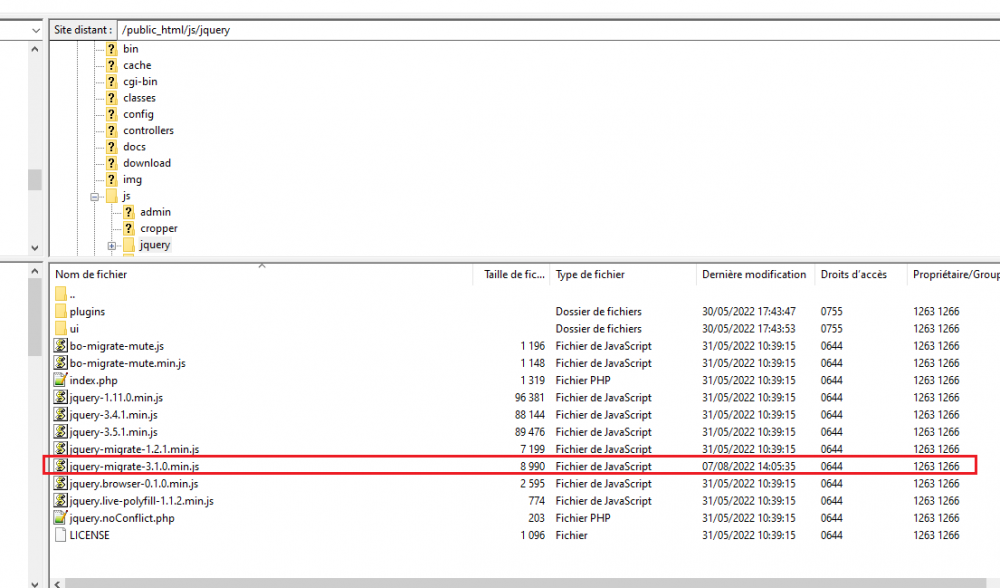Click the cropper folder icon
The height and width of the screenshot is (588, 1000).
[129, 228]
